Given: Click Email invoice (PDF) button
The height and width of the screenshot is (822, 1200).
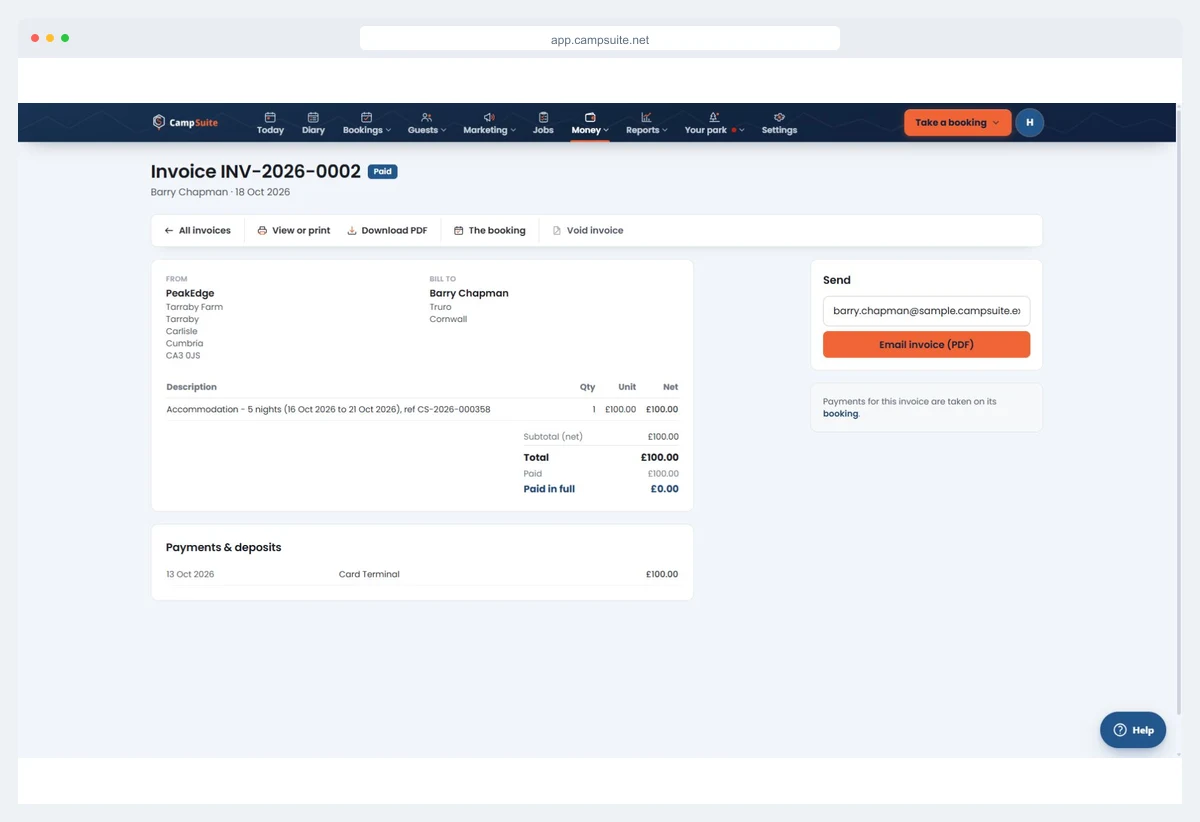Looking at the screenshot, I should pos(926,344).
